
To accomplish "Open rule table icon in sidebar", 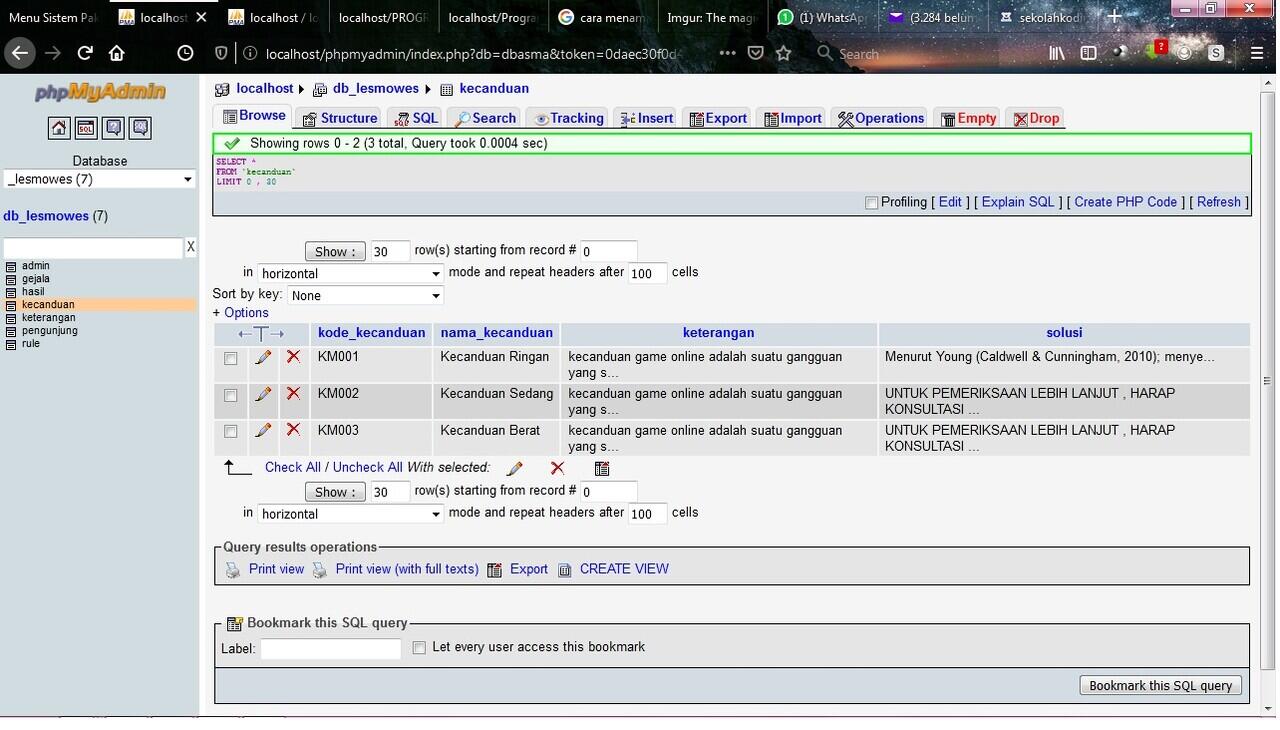I will coord(11,344).
